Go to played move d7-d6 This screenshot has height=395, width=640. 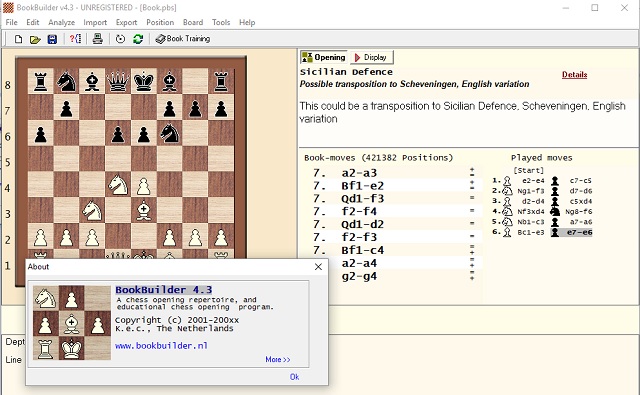click(x=580, y=191)
